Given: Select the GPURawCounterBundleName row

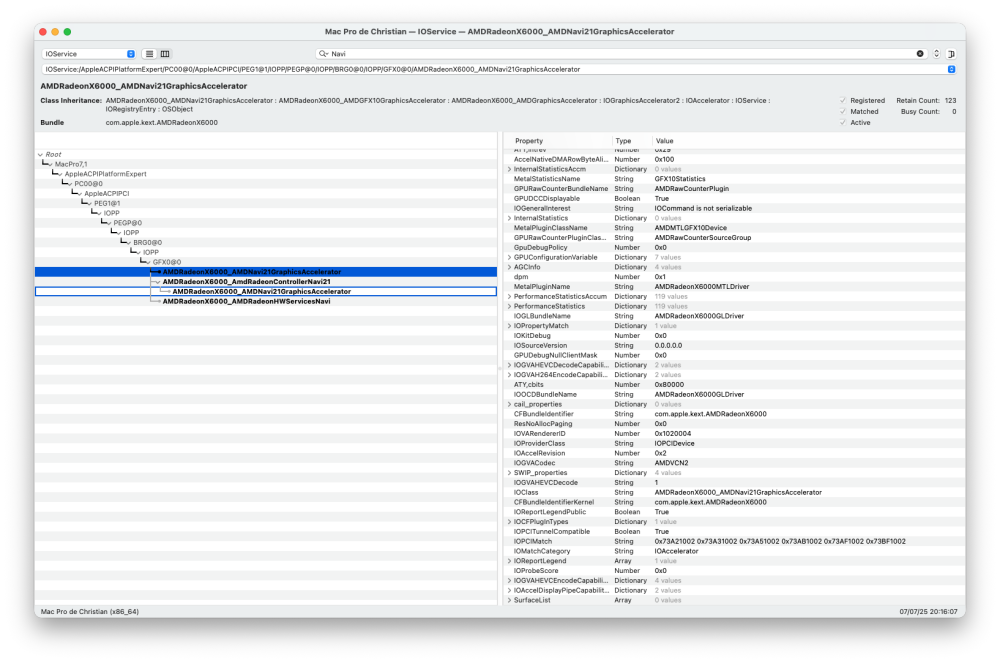Looking at the screenshot, I should point(733,189).
